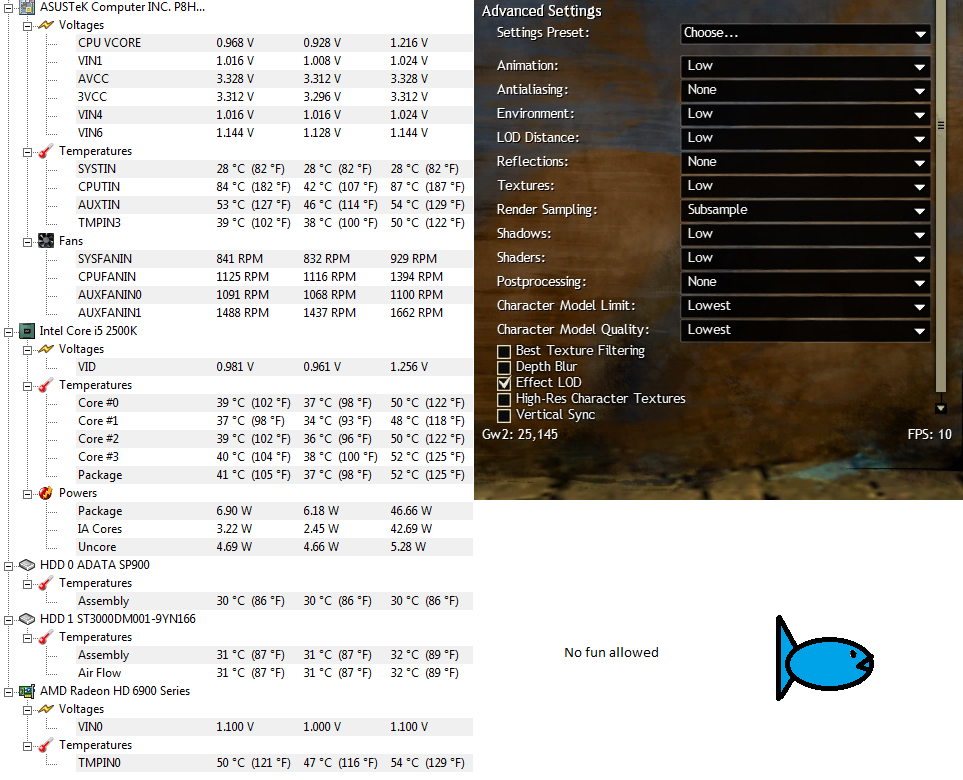Select the CPUTIN temperature row
The height and width of the screenshot is (780, 963).
[x=274, y=187]
